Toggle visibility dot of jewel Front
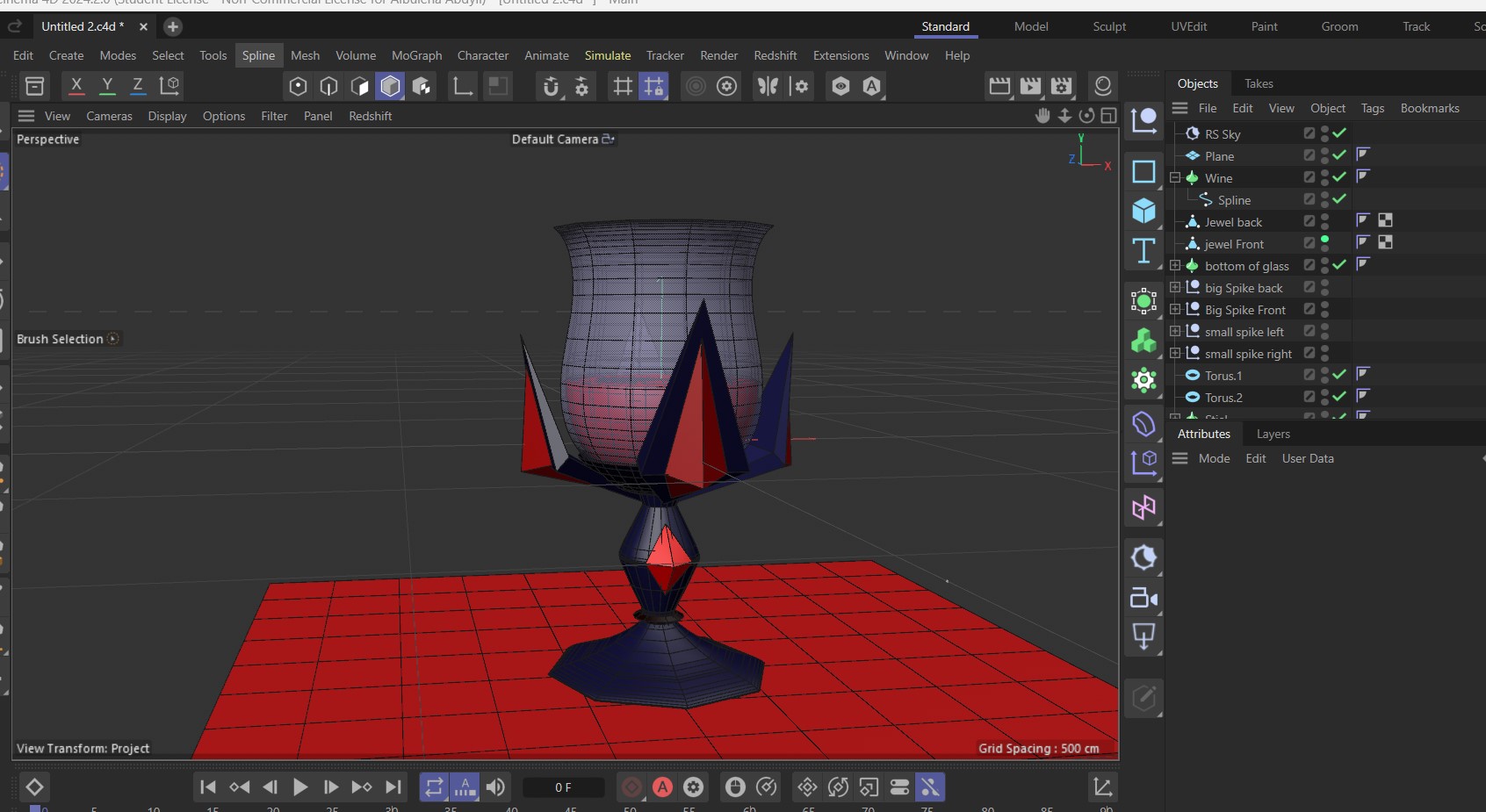 pos(1324,240)
